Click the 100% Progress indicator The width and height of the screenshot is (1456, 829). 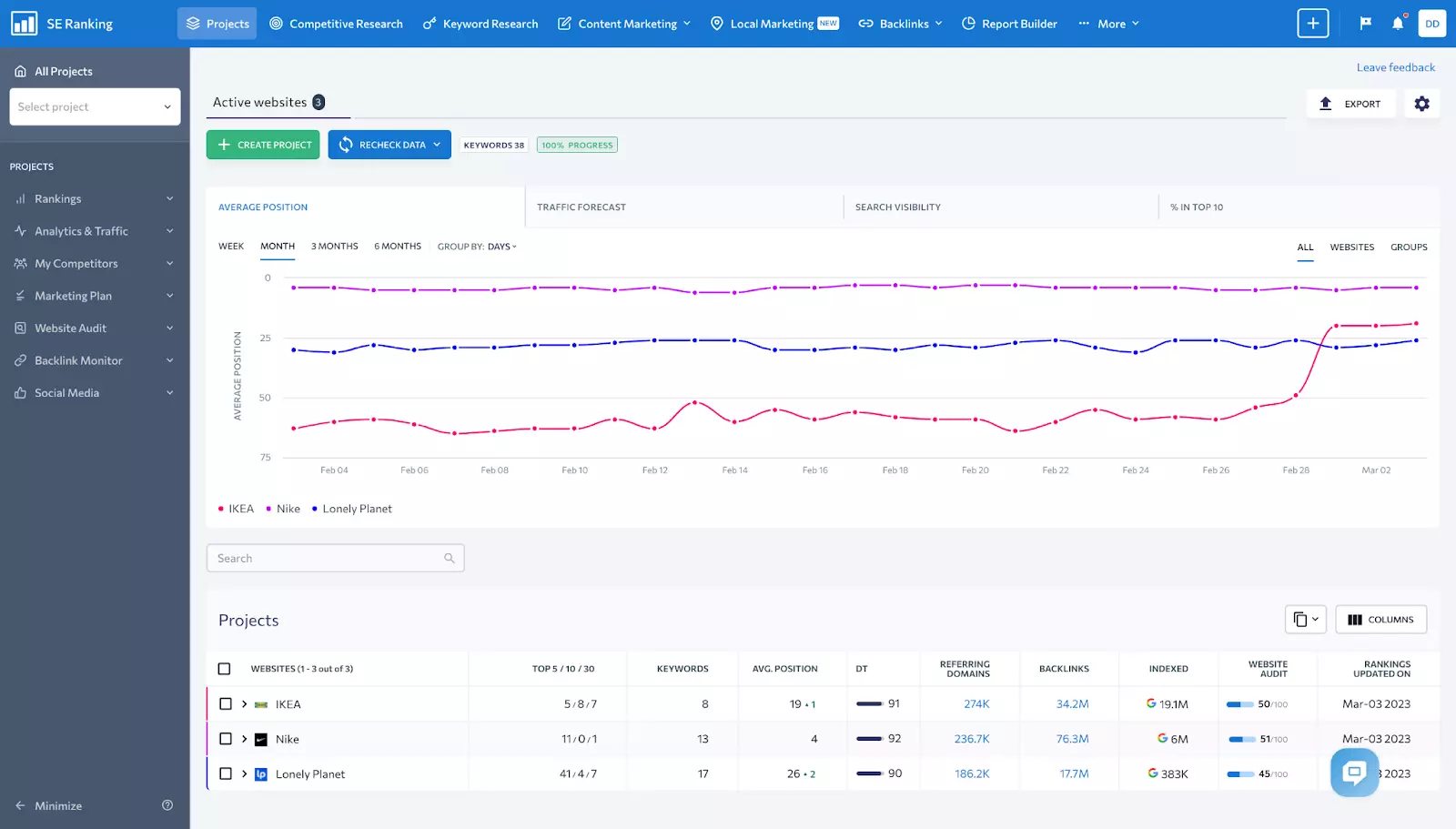577,145
